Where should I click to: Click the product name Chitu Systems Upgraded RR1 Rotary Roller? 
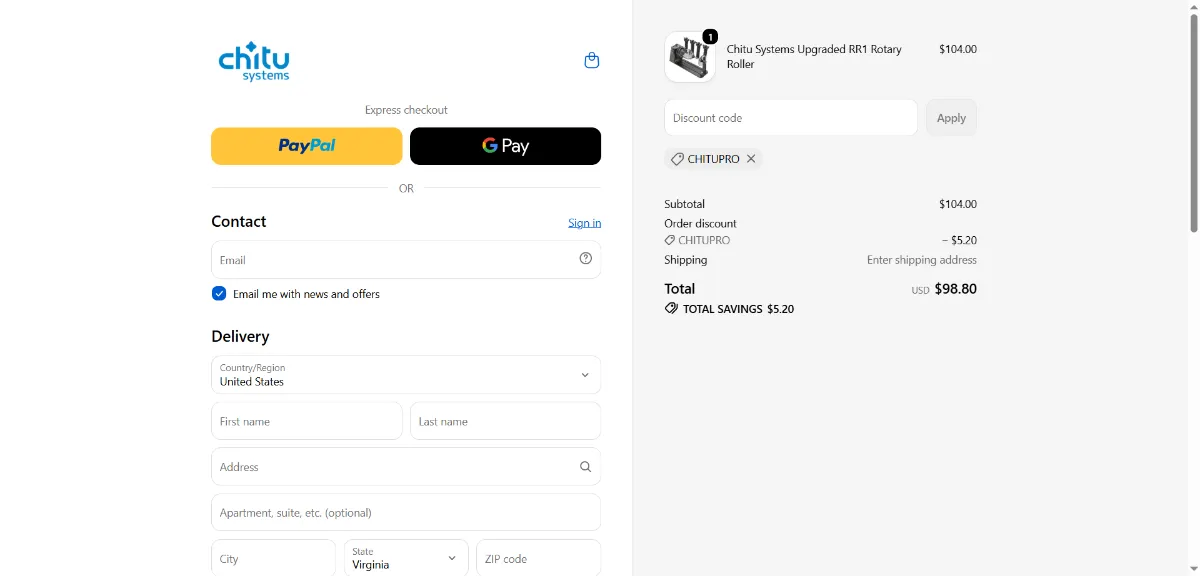(x=814, y=56)
